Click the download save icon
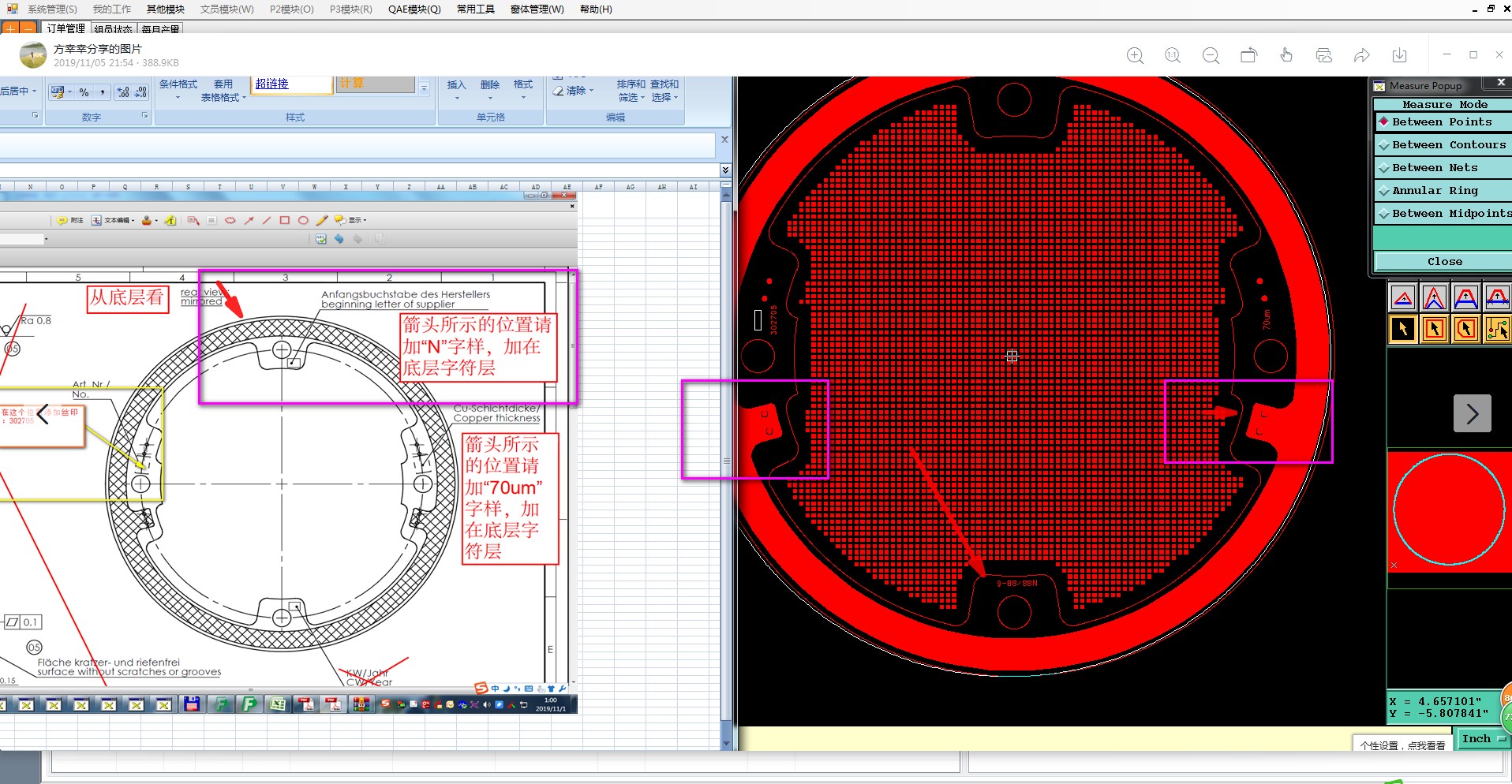The image size is (1512, 784). [1400, 55]
